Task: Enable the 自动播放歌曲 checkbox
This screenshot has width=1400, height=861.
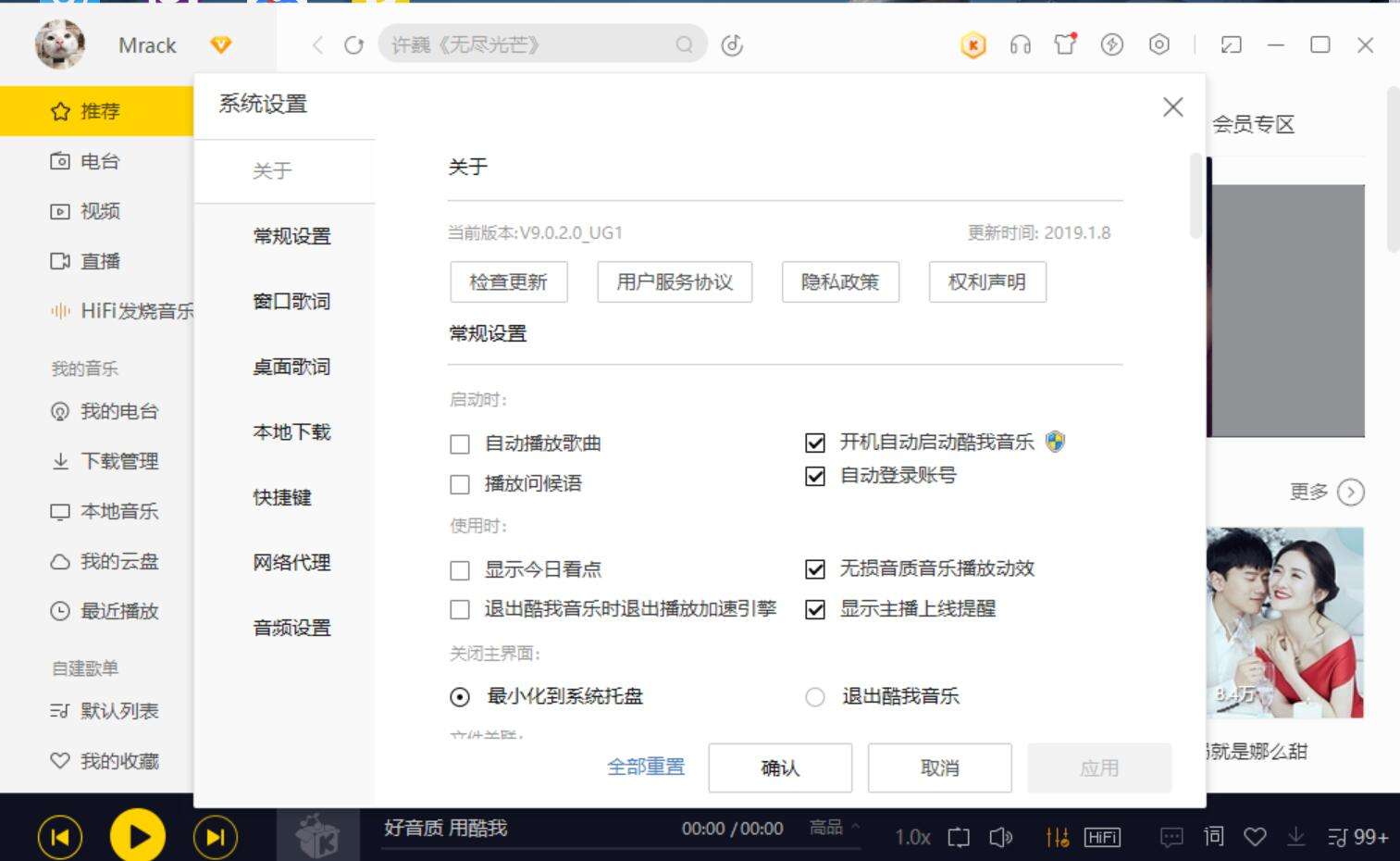Action: pos(460,444)
